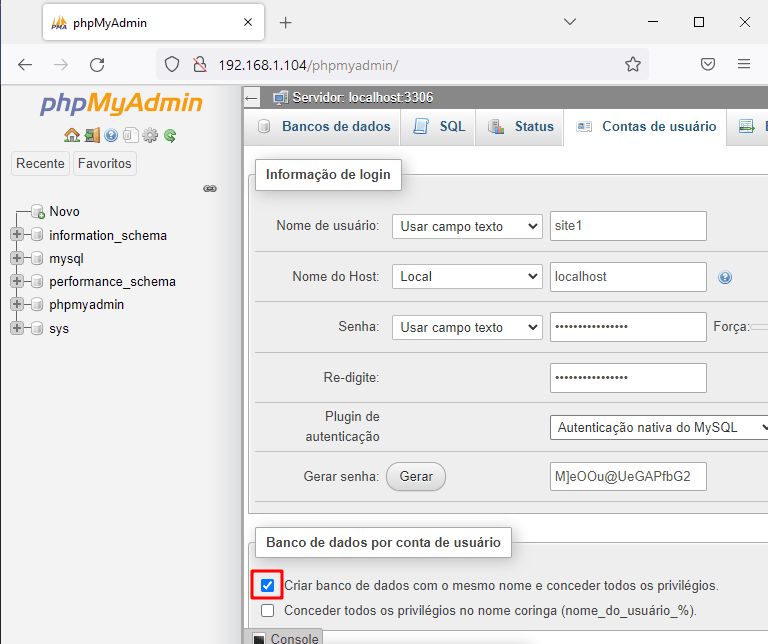The width and height of the screenshot is (768, 644).
Task: Open the information_schema database link
Action: click(108, 236)
